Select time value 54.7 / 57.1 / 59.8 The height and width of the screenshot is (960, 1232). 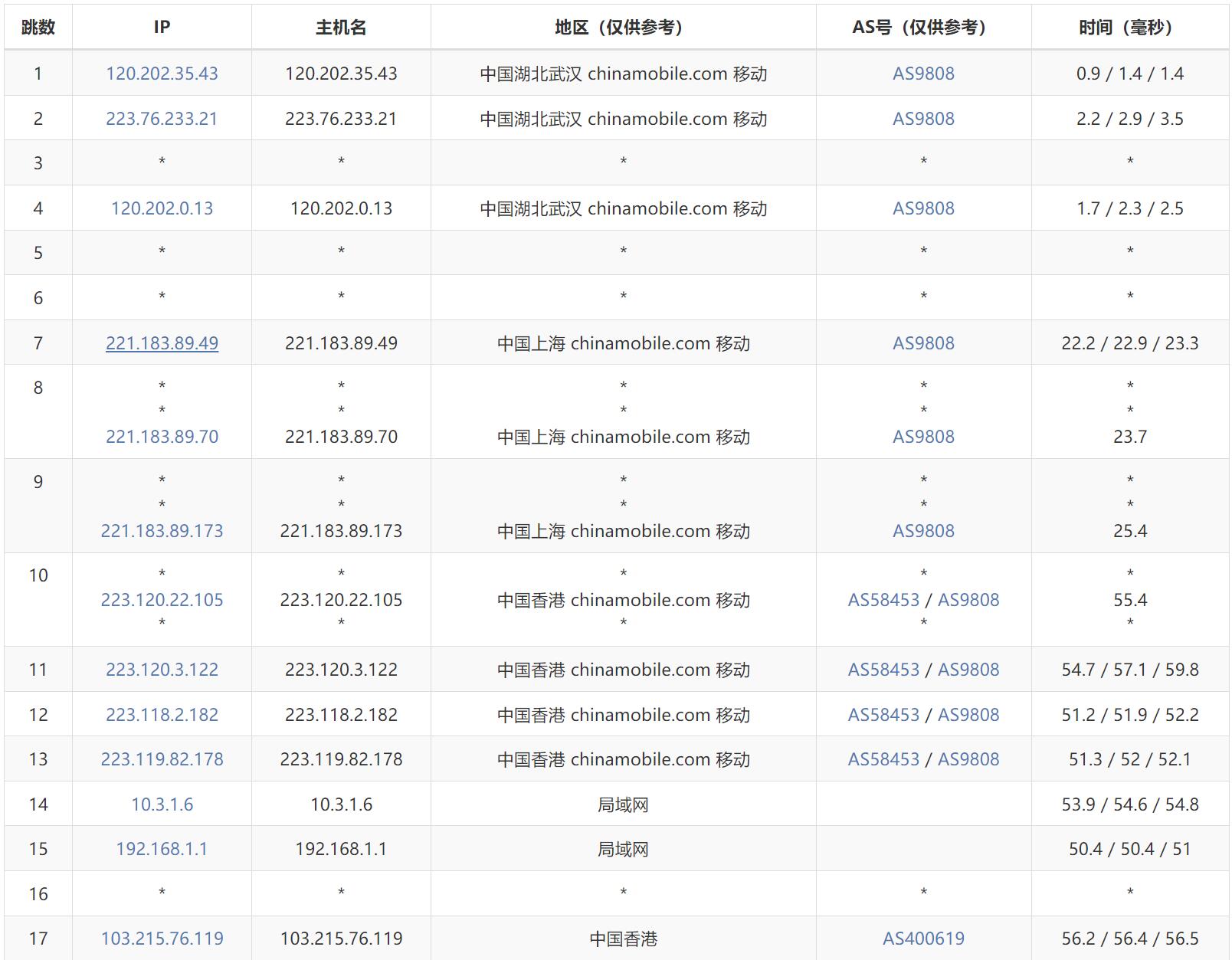point(1130,670)
